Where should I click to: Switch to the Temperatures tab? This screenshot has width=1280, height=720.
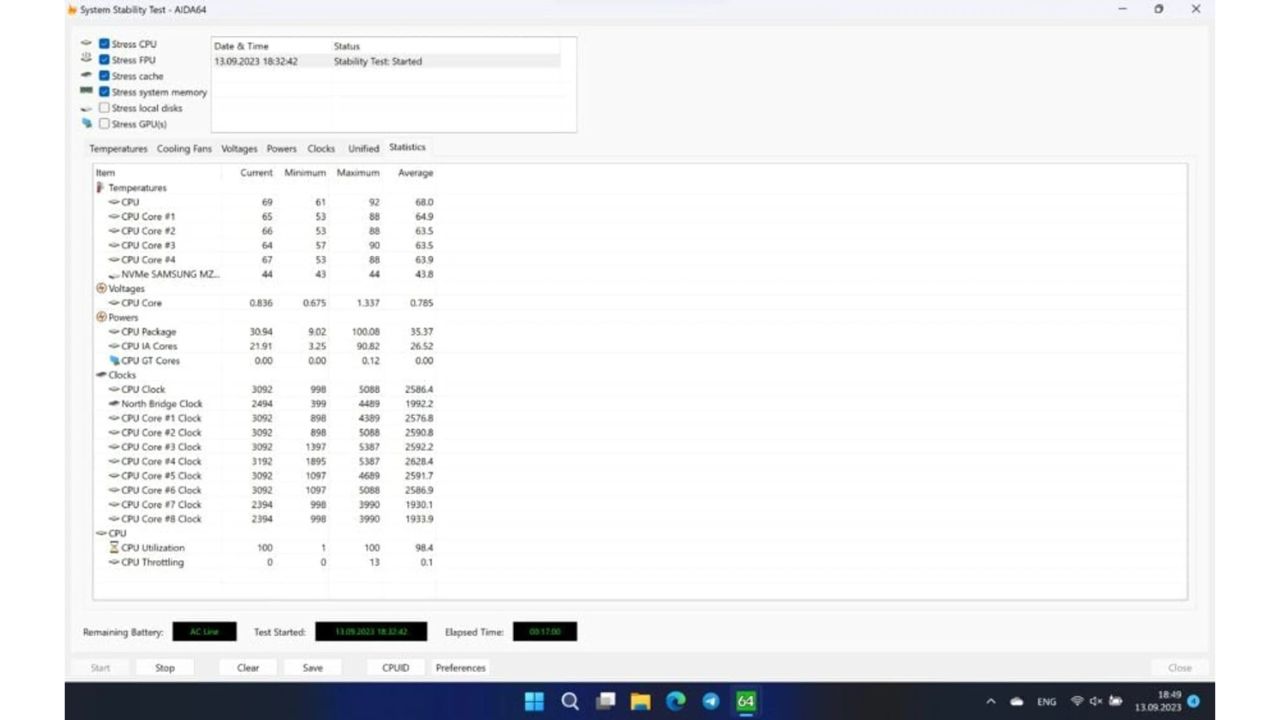[118, 148]
